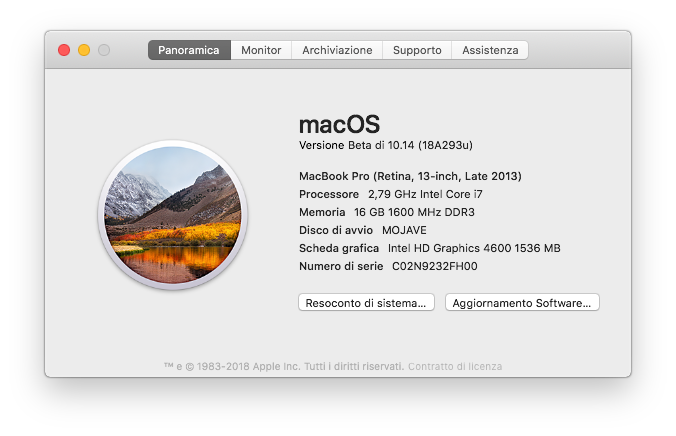676x436 pixels.
Task: Click the version text Beta di 10.14 (18A293u)
Action: (x=410, y=145)
